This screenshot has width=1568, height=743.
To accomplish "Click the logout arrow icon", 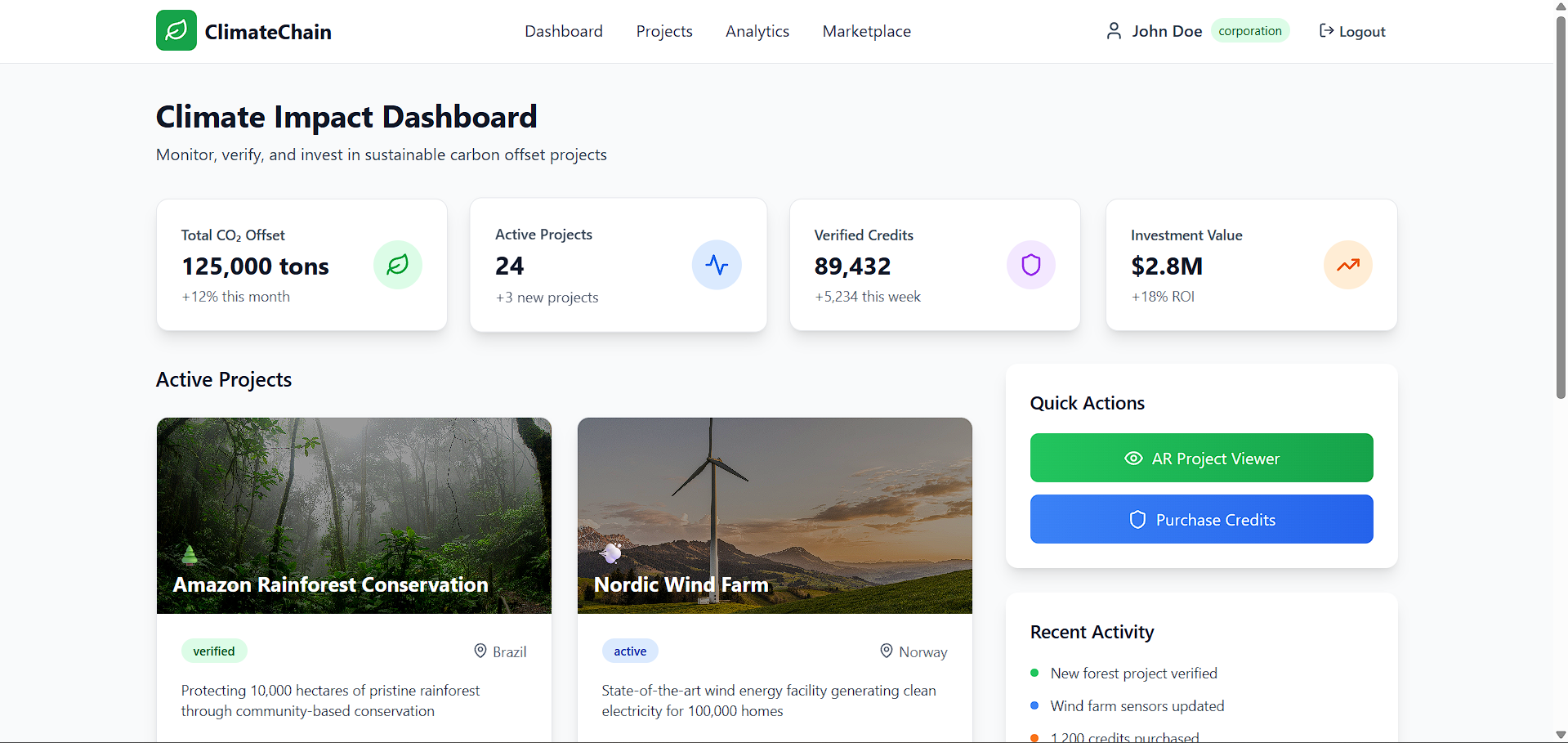I will pos(1326,31).
